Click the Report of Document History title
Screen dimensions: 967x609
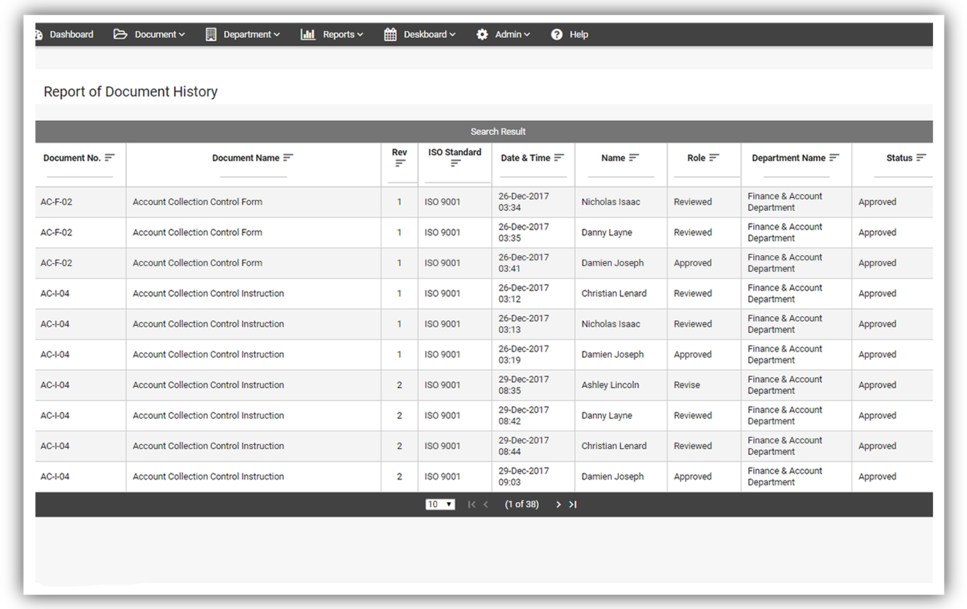tap(131, 92)
